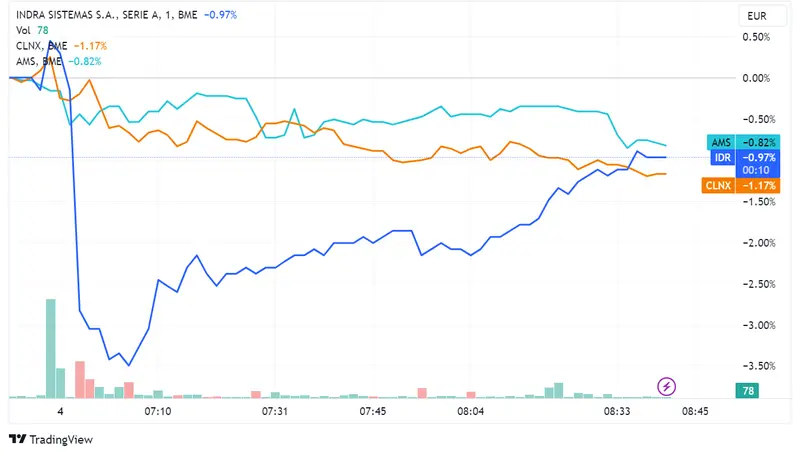The width and height of the screenshot is (800, 455).
Task: Open the TradingView logo link
Action: point(51,440)
